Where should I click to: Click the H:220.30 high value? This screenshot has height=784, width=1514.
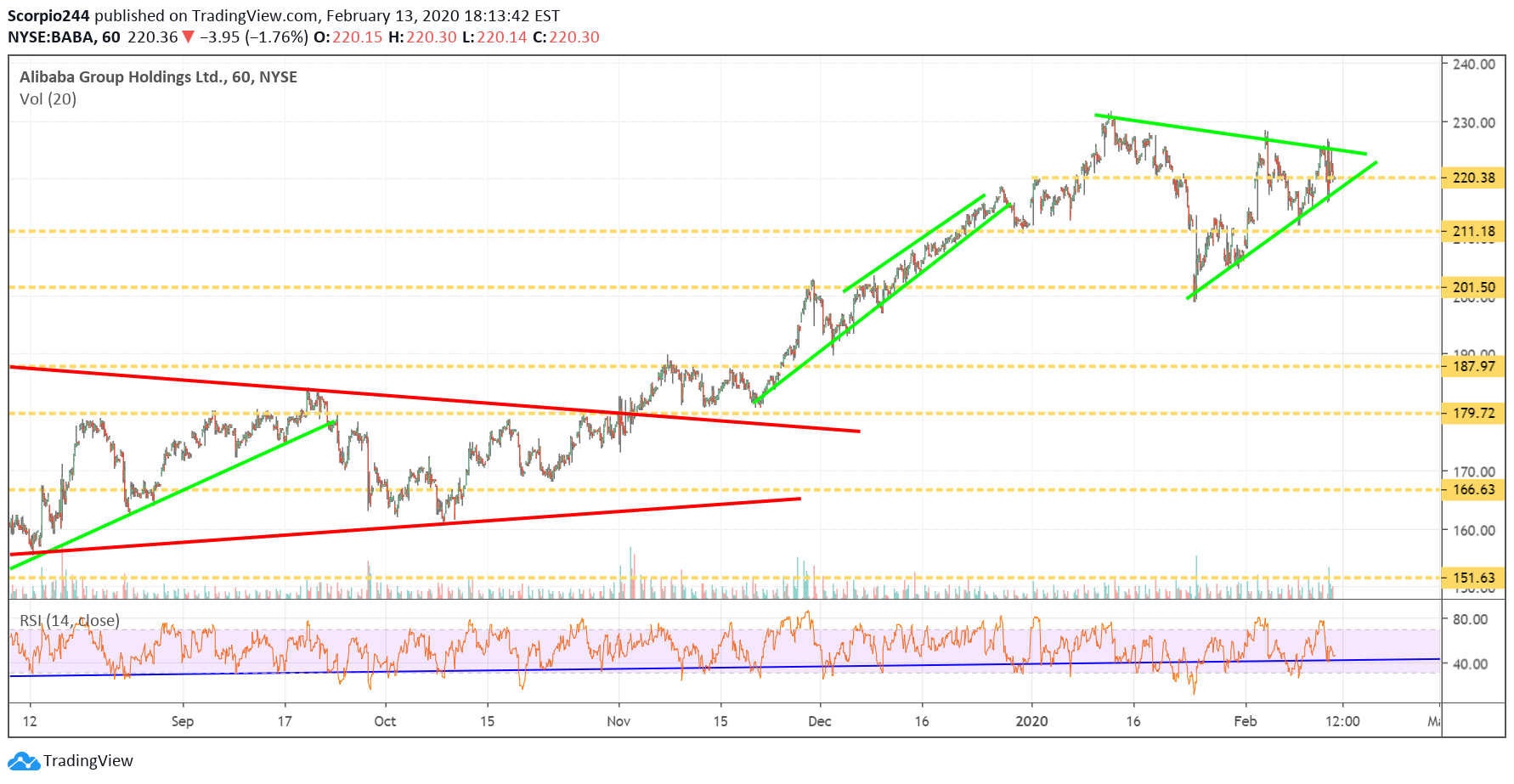click(422, 37)
